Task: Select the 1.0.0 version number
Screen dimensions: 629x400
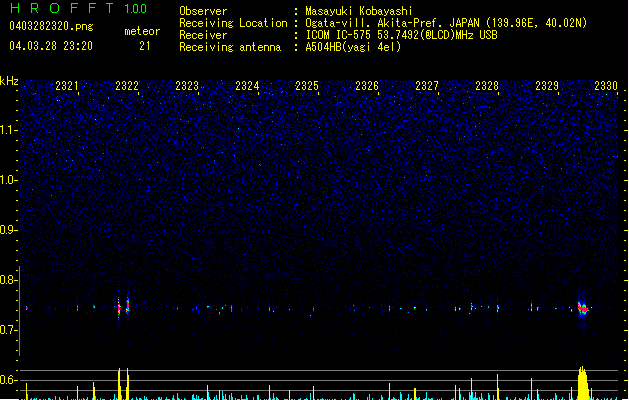Action: click(136, 9)
